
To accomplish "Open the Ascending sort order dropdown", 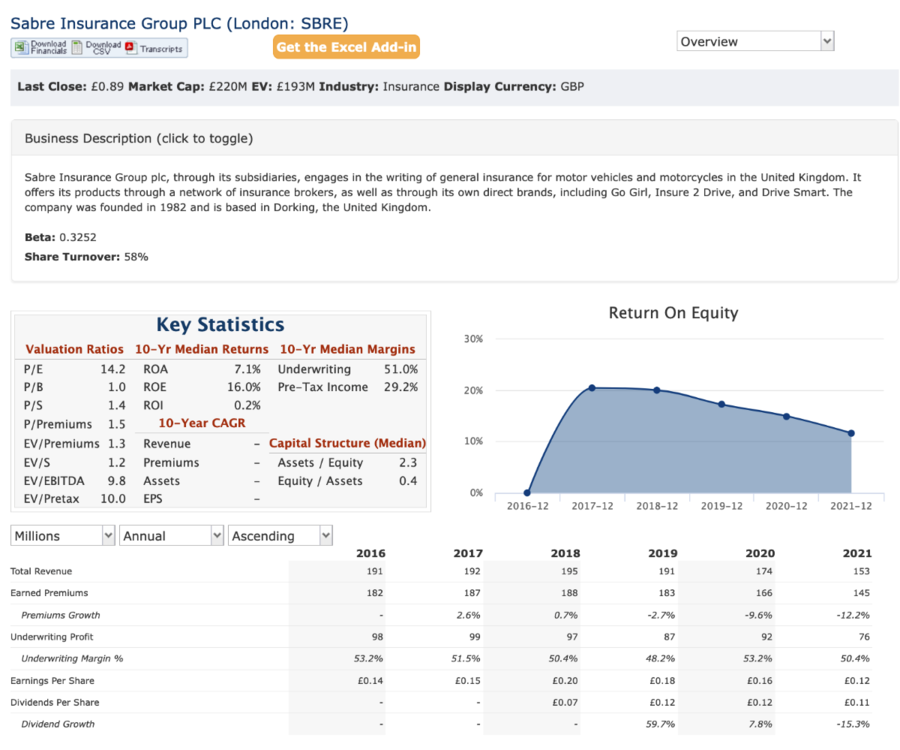I will [x=280, y=535].
